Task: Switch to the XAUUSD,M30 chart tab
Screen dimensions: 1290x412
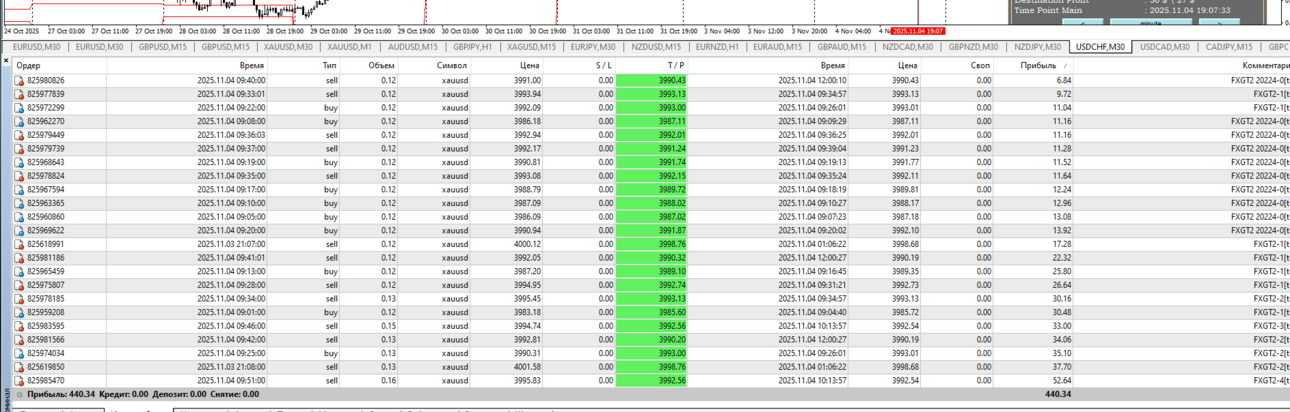Action: click(x=289, y=47)
